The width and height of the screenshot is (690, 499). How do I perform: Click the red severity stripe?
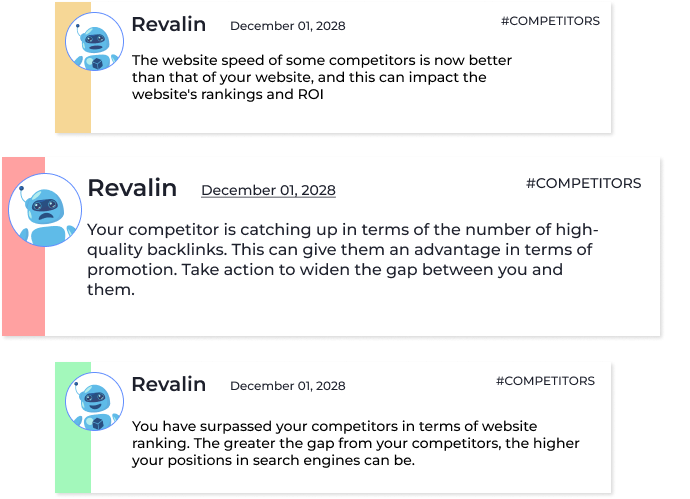[24, 246]
